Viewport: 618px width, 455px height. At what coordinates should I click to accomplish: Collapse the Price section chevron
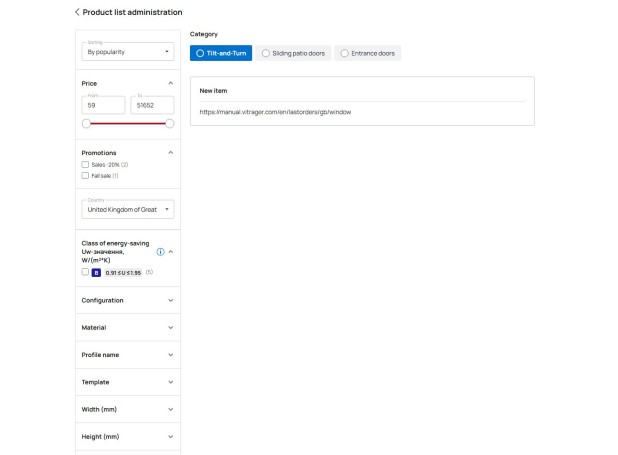170,83
